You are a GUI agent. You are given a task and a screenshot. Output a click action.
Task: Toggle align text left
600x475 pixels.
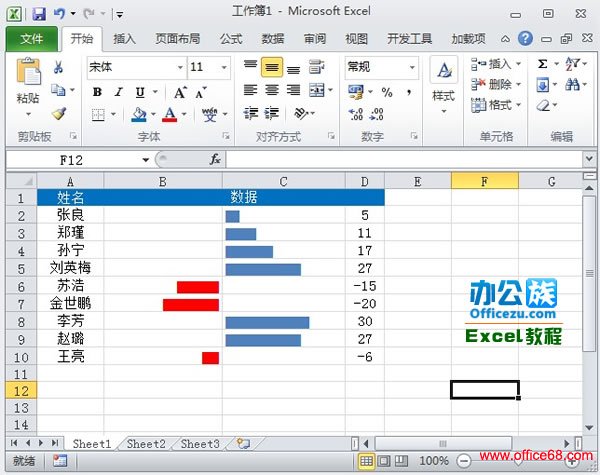pyautogui.click(x=250, y=90)
